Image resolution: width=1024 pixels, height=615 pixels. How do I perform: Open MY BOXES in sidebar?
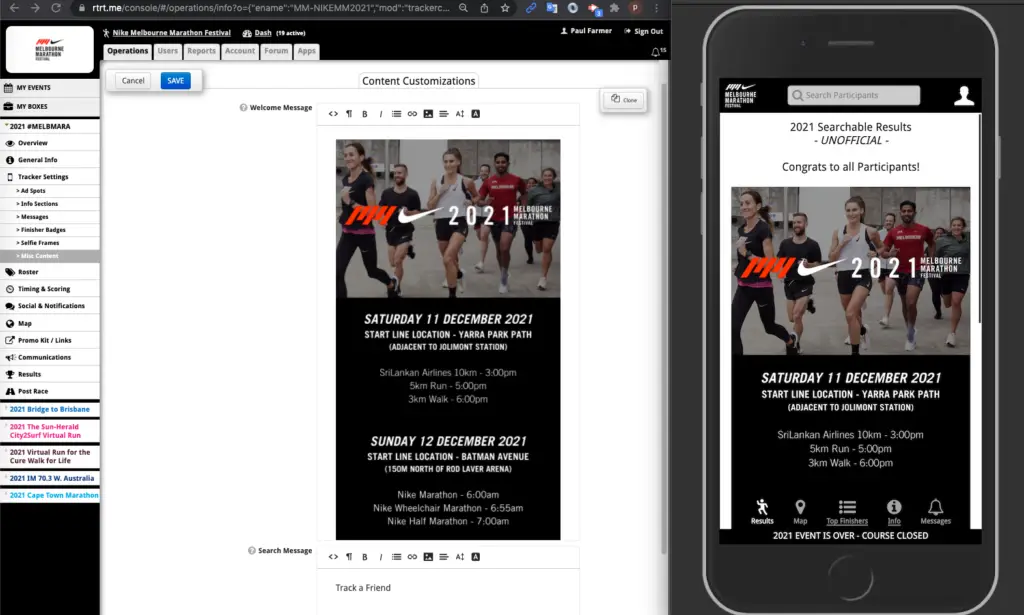pos(50,106)
